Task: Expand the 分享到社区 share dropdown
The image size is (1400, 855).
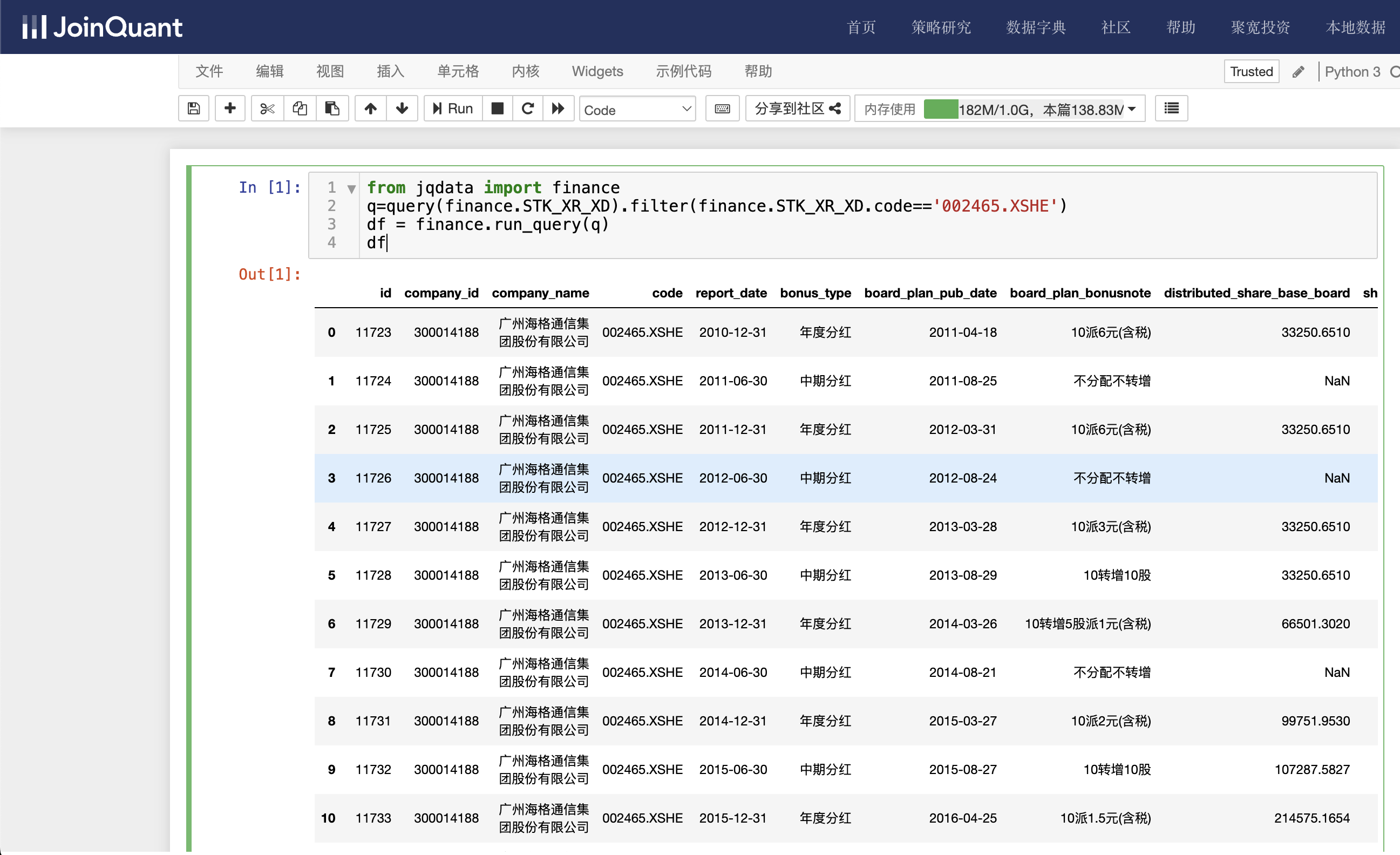Action: click(794, 109)
